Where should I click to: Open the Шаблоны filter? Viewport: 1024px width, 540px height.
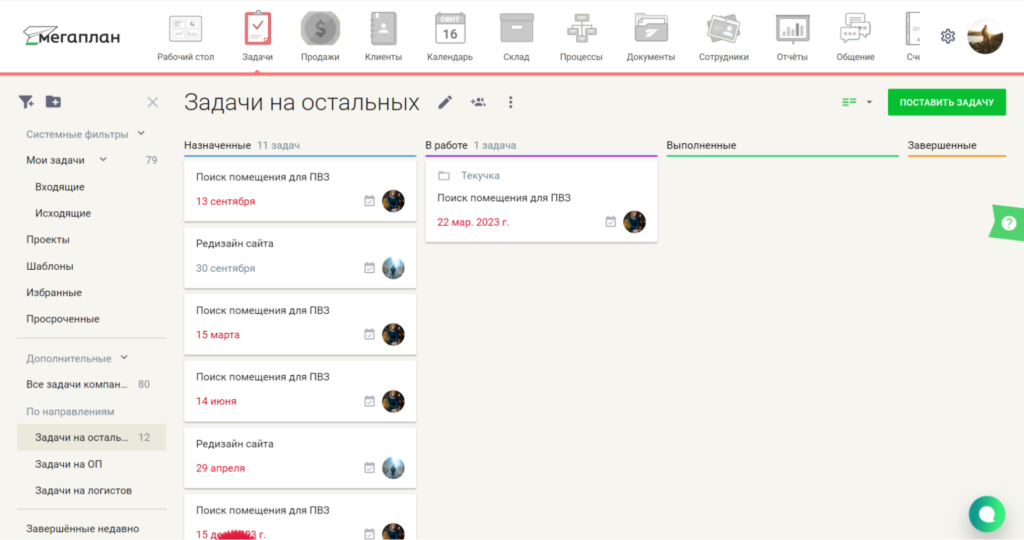pos(50,266)
